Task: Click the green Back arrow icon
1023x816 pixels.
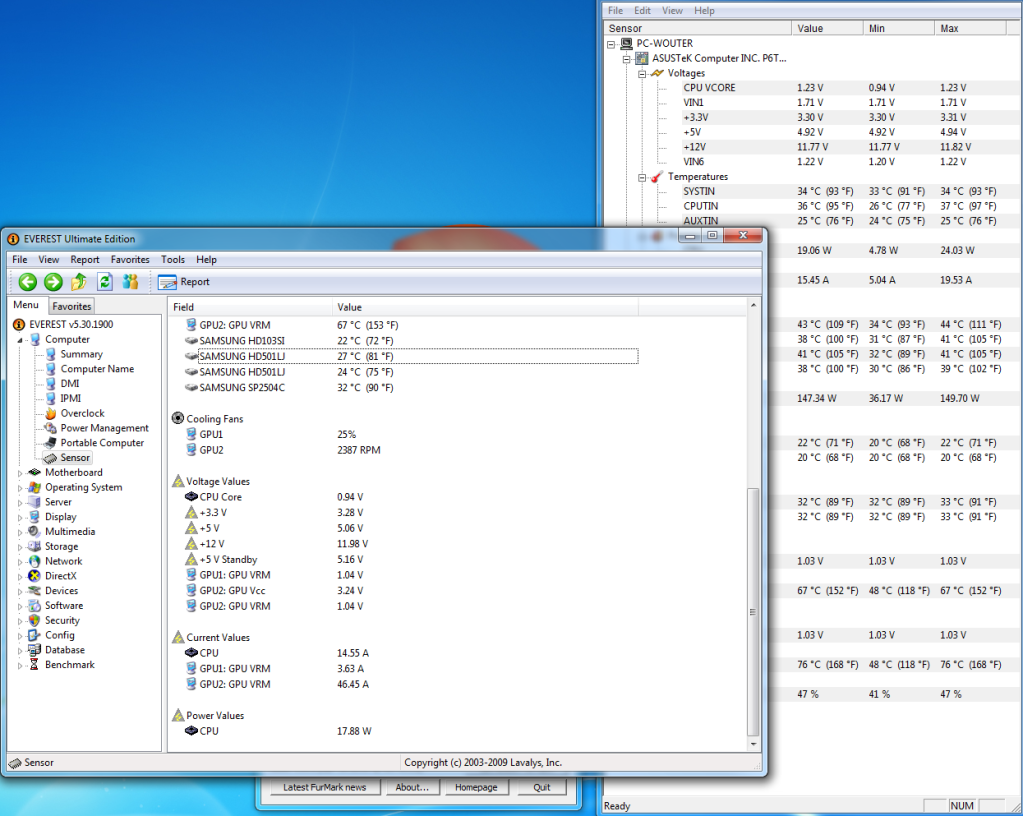Action: [27, 282]
